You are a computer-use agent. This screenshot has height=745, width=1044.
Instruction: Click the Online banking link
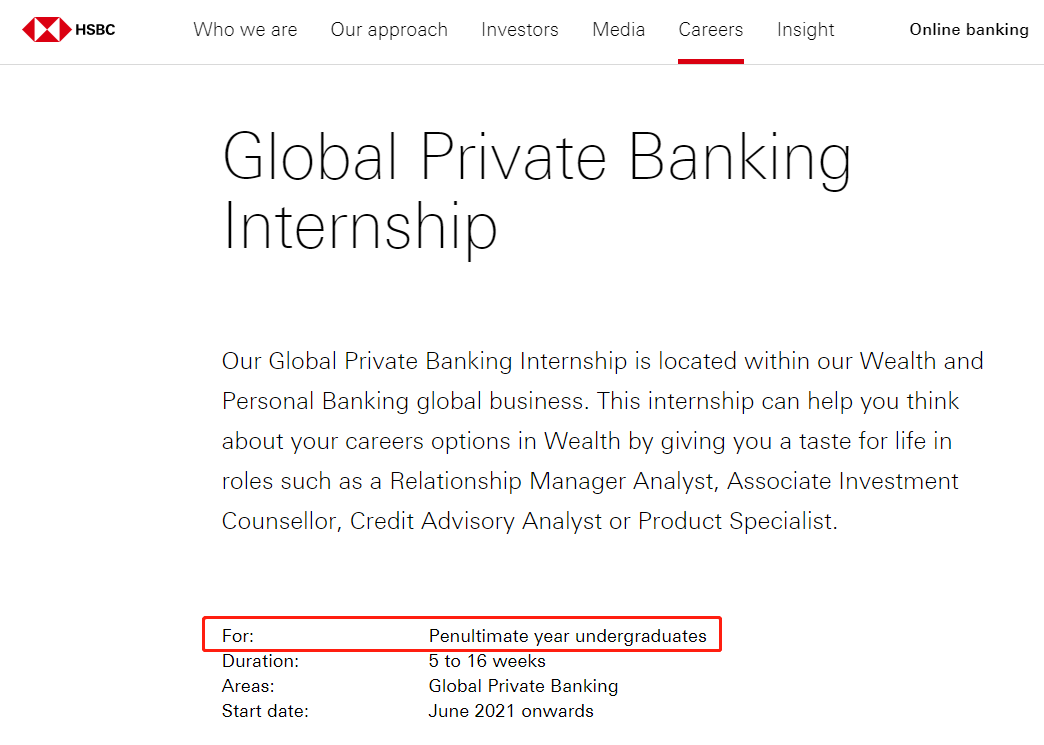[x=968, y=30]
